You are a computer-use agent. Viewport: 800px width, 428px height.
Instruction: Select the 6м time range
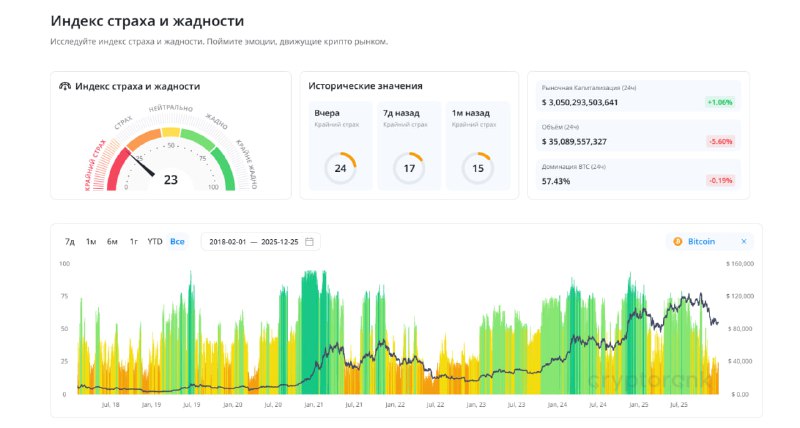pyautogui.click(x=113, y=242)
